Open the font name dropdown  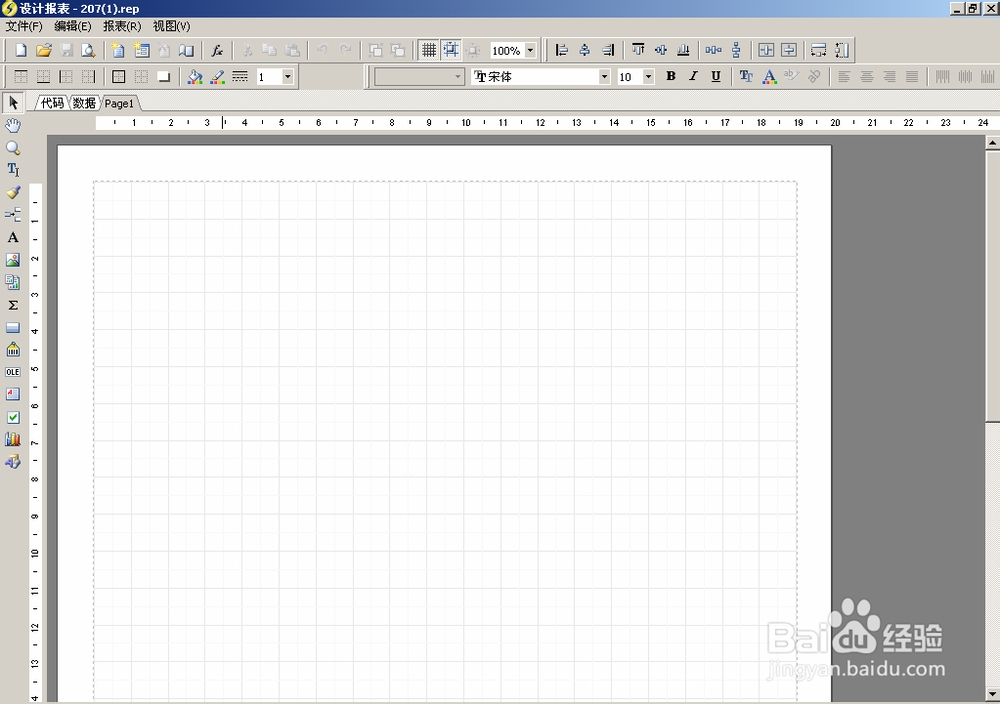tap(605, 77)
